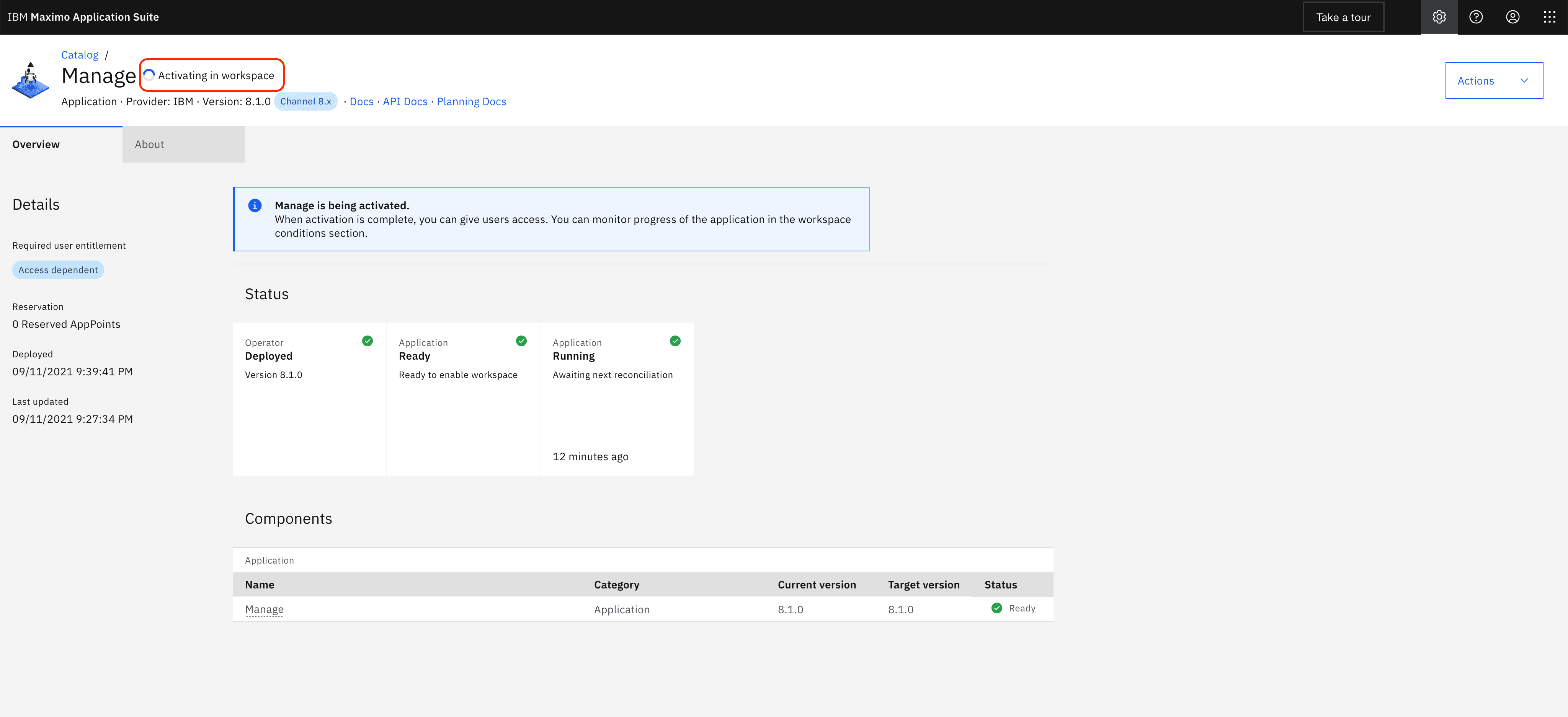
Task: Click the Channel 8.x tag
Action: [305, 101]
